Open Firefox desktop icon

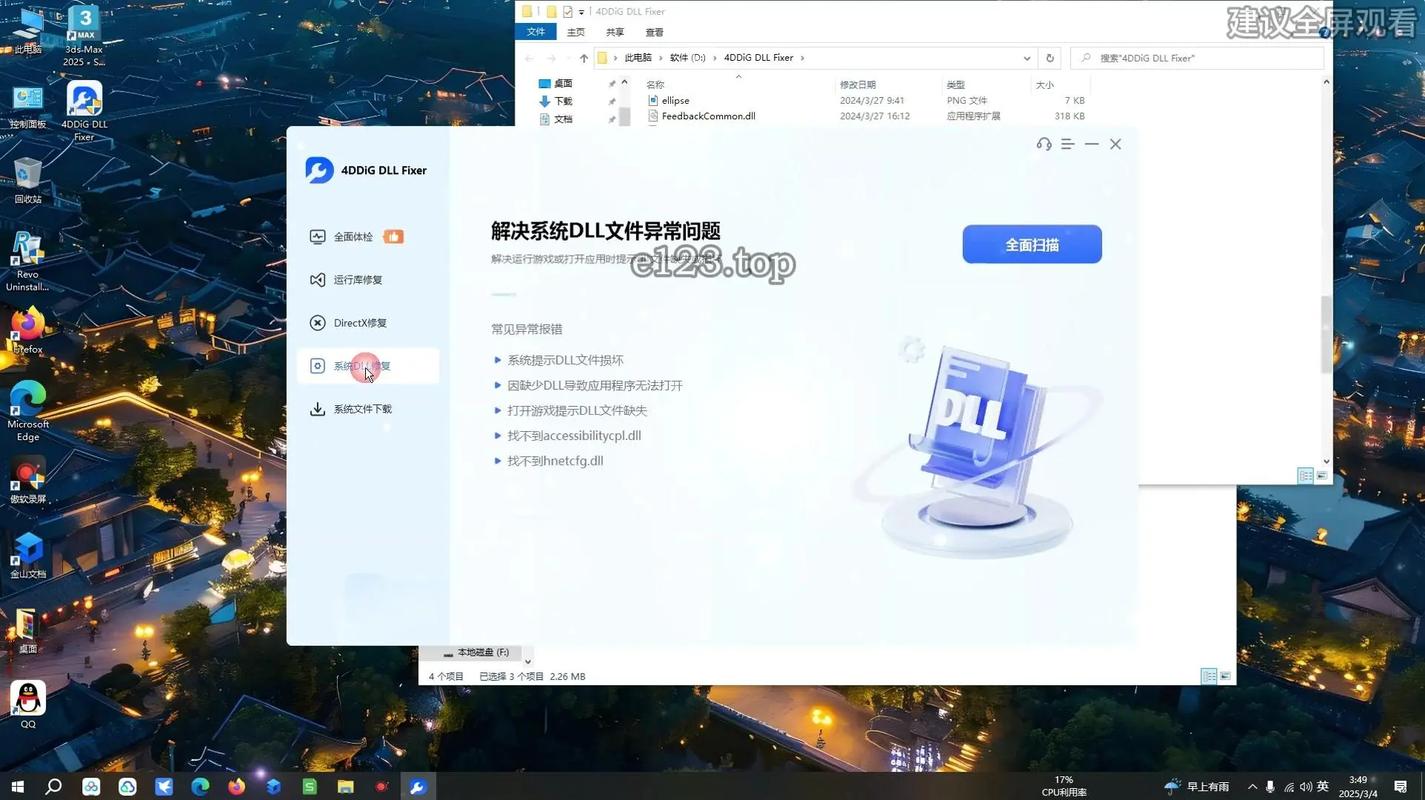pyautogui.click(x=28, y=331)
